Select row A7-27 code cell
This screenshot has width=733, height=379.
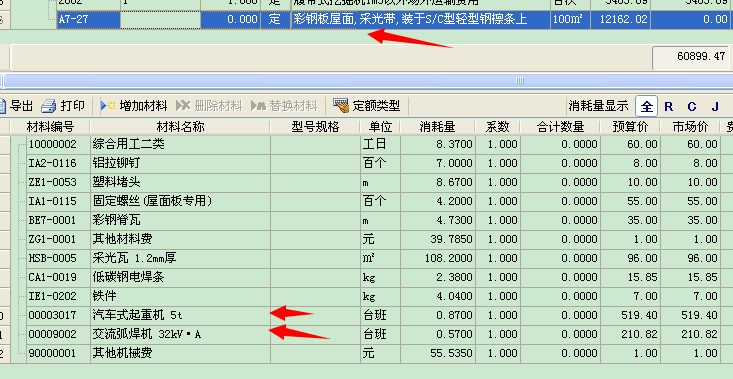point(89,19)
